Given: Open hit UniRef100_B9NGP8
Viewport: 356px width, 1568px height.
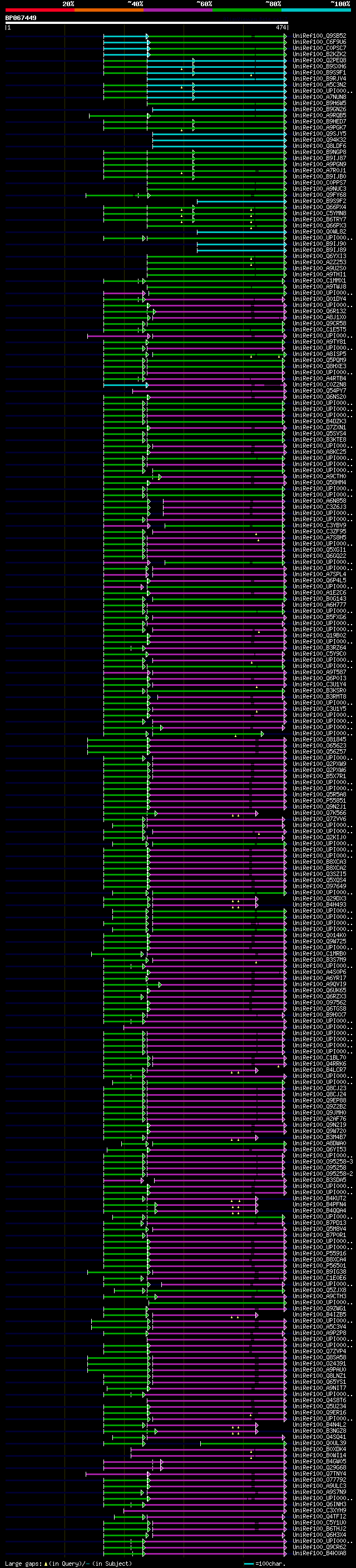Looking at the screenshot, I should [x=319, y=152].
